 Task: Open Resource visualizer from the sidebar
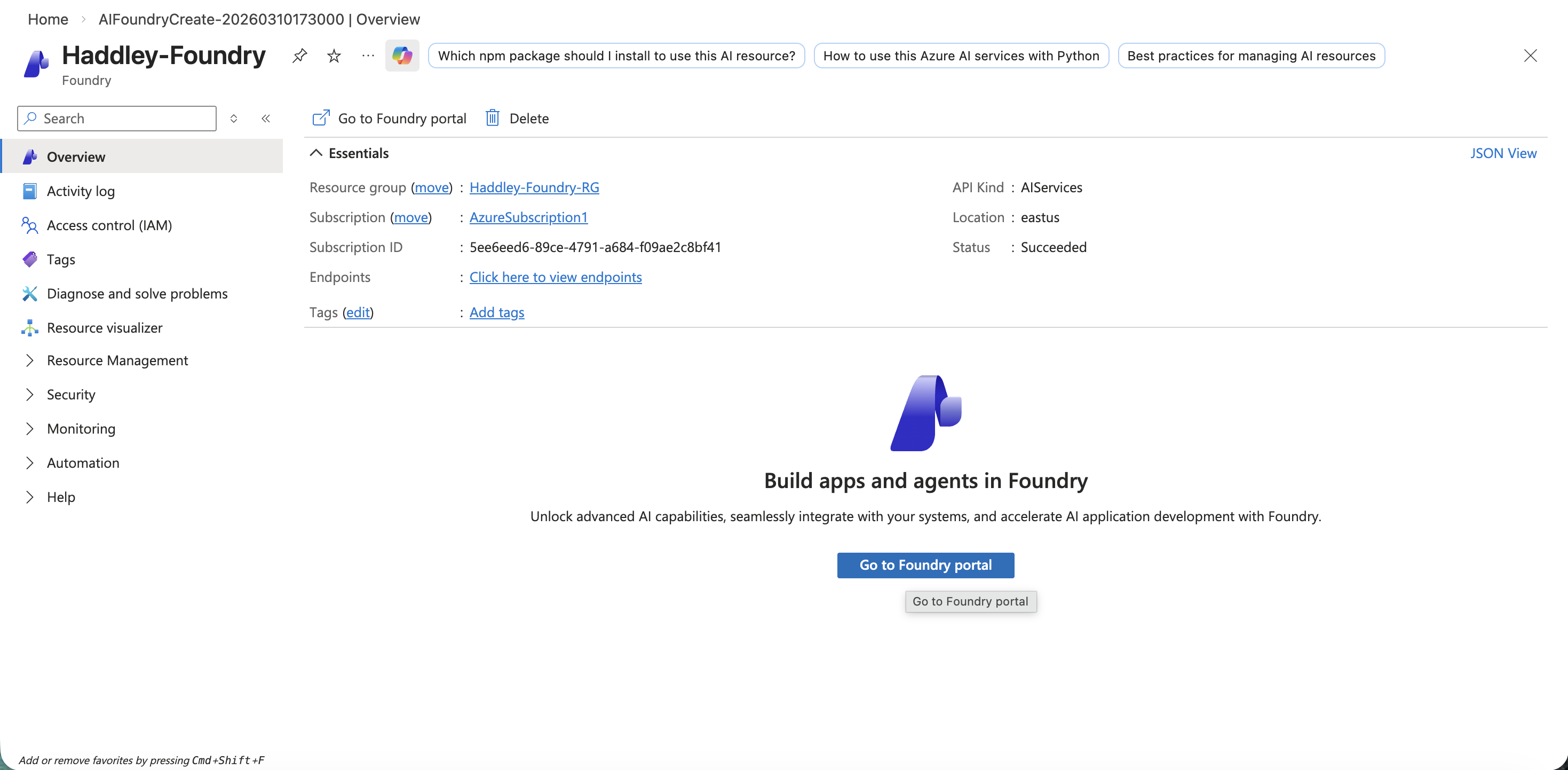105,327
